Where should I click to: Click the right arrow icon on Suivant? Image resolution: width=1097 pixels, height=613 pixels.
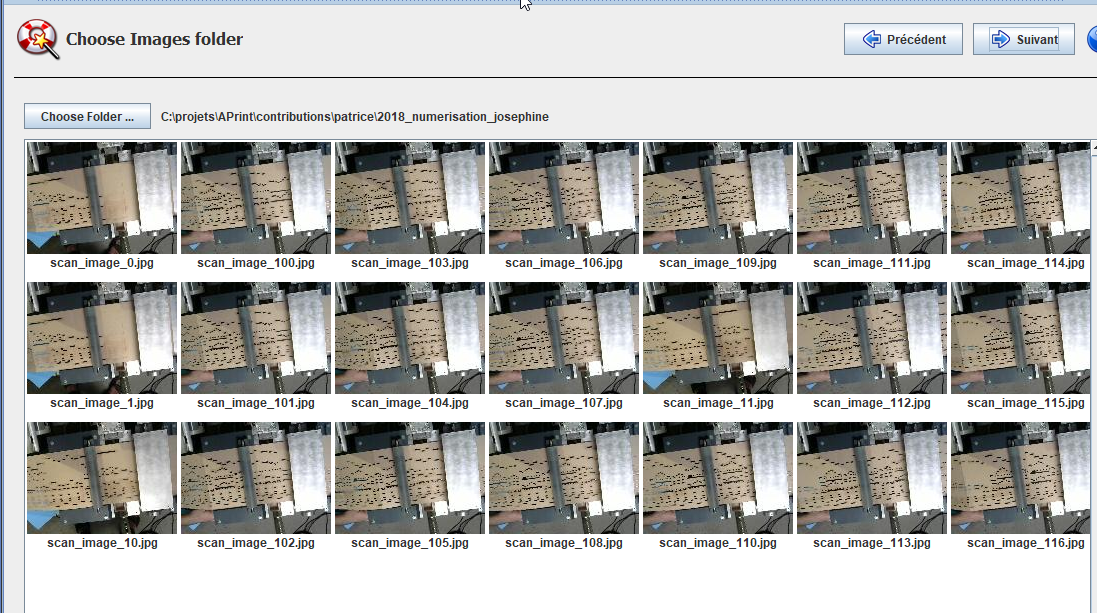coord(999,40)
